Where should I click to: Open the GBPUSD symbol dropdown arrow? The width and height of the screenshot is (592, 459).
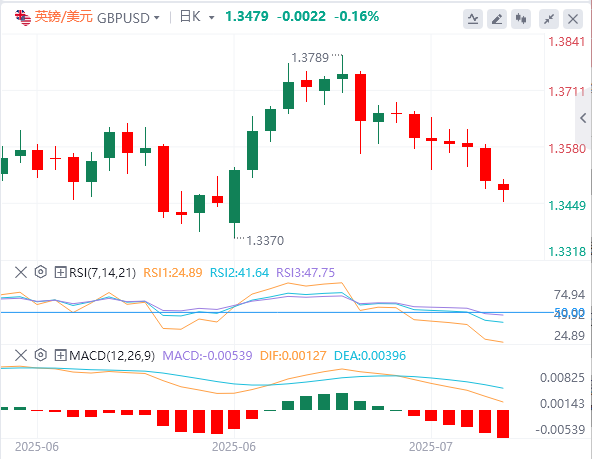pyautogui.click(x=157, y=18)
